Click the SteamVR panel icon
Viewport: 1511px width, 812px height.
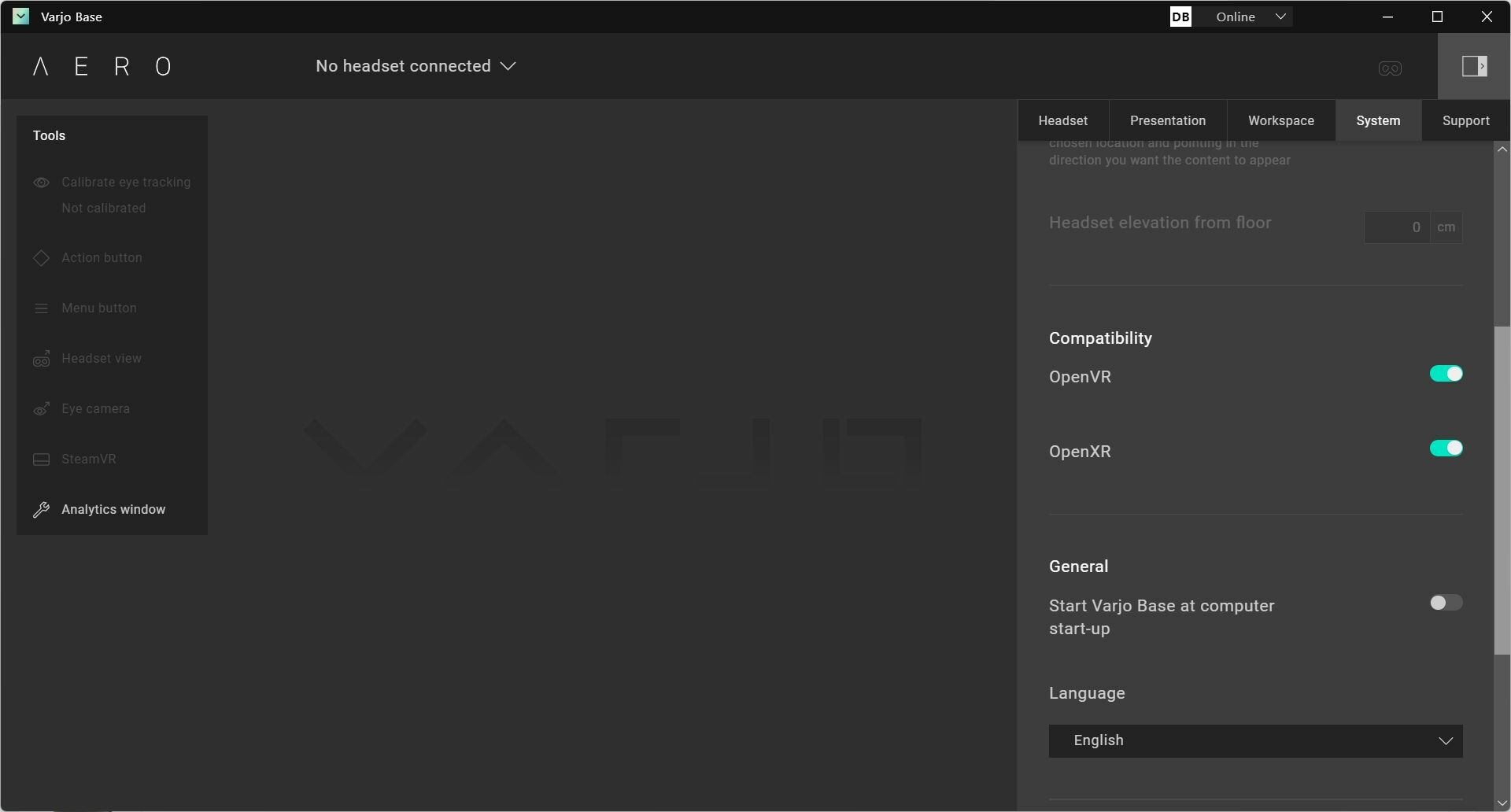pyautogui.click(x=41, y=460)
